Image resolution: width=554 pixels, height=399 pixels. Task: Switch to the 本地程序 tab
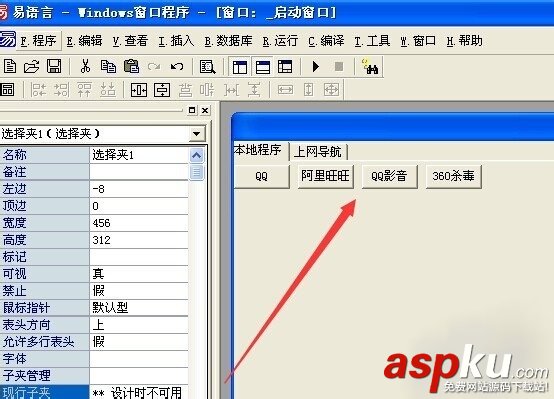[261, 151]
